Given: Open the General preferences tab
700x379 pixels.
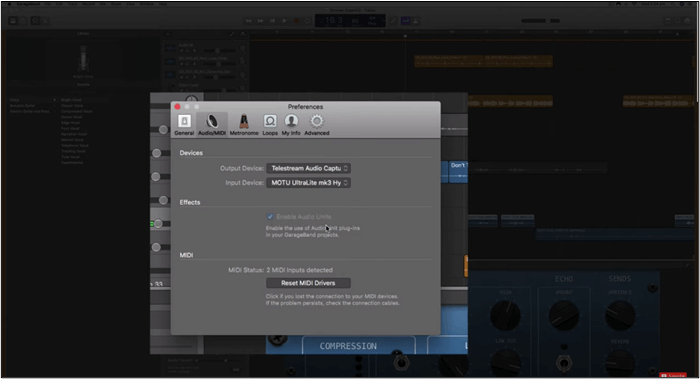Looking at the screenshot, I should [x=184, y=125].
